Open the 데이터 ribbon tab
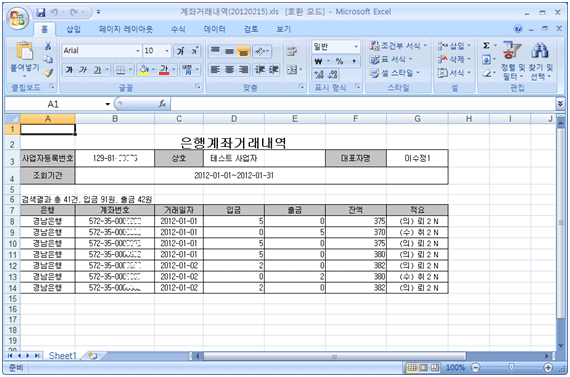The height and width of the screenshot is (377, 570). coord(214,29)
